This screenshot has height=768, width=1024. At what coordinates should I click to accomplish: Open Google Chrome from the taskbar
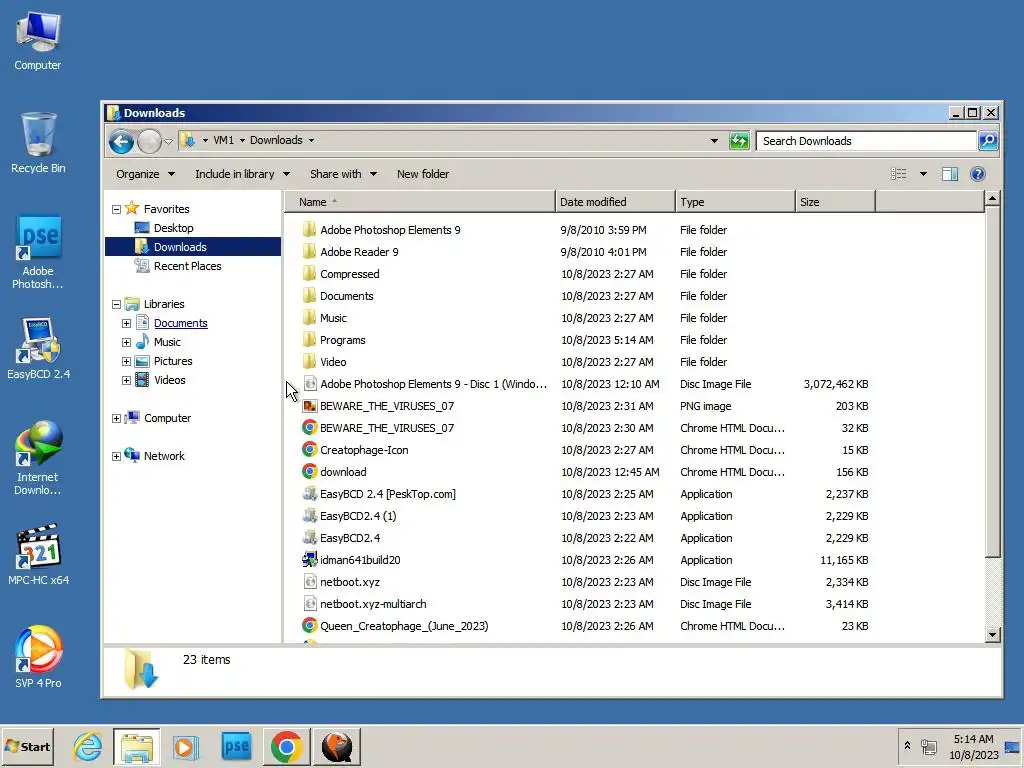pos(286,746)
